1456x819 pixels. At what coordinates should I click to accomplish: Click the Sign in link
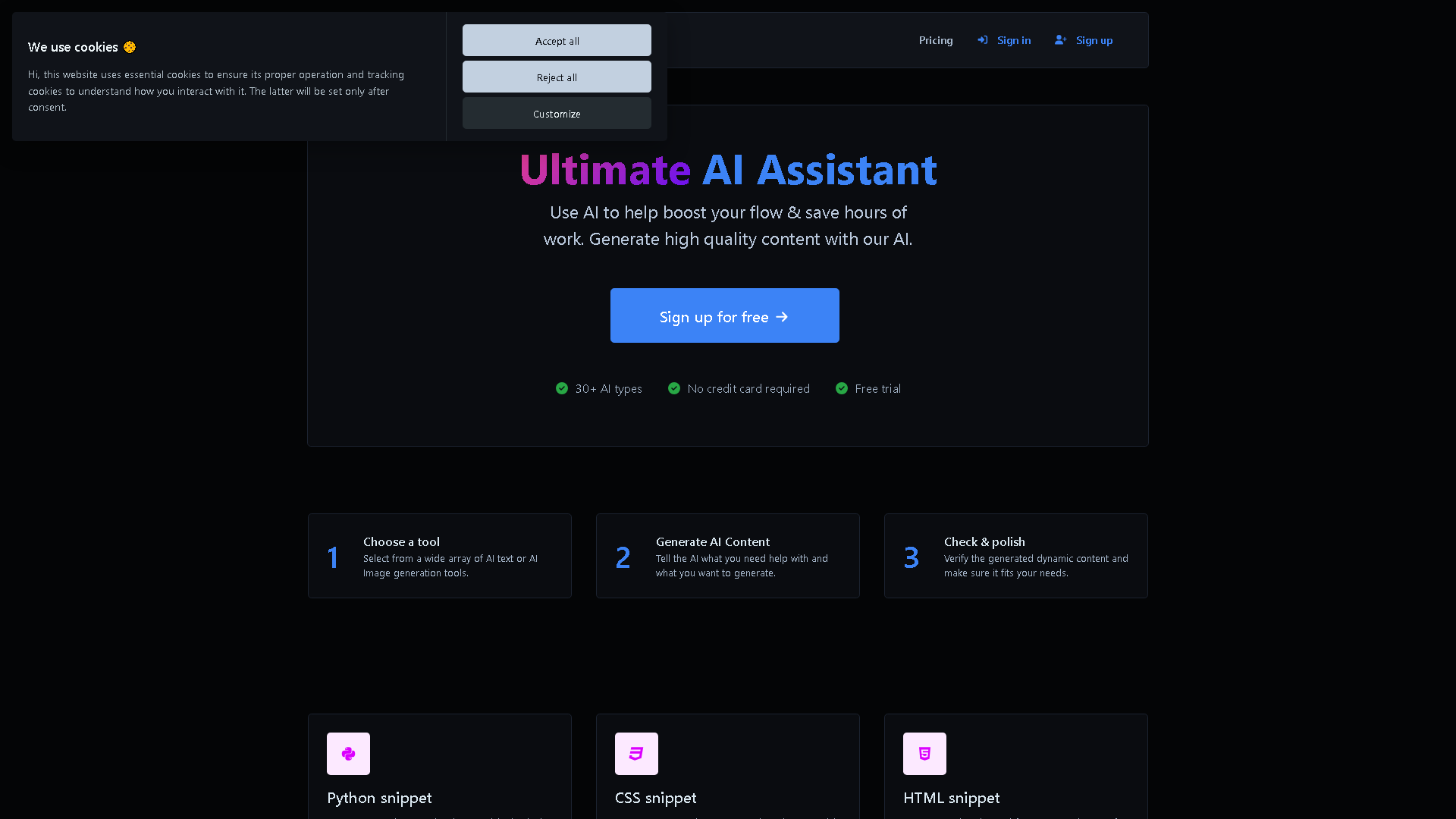point(1014,39)
